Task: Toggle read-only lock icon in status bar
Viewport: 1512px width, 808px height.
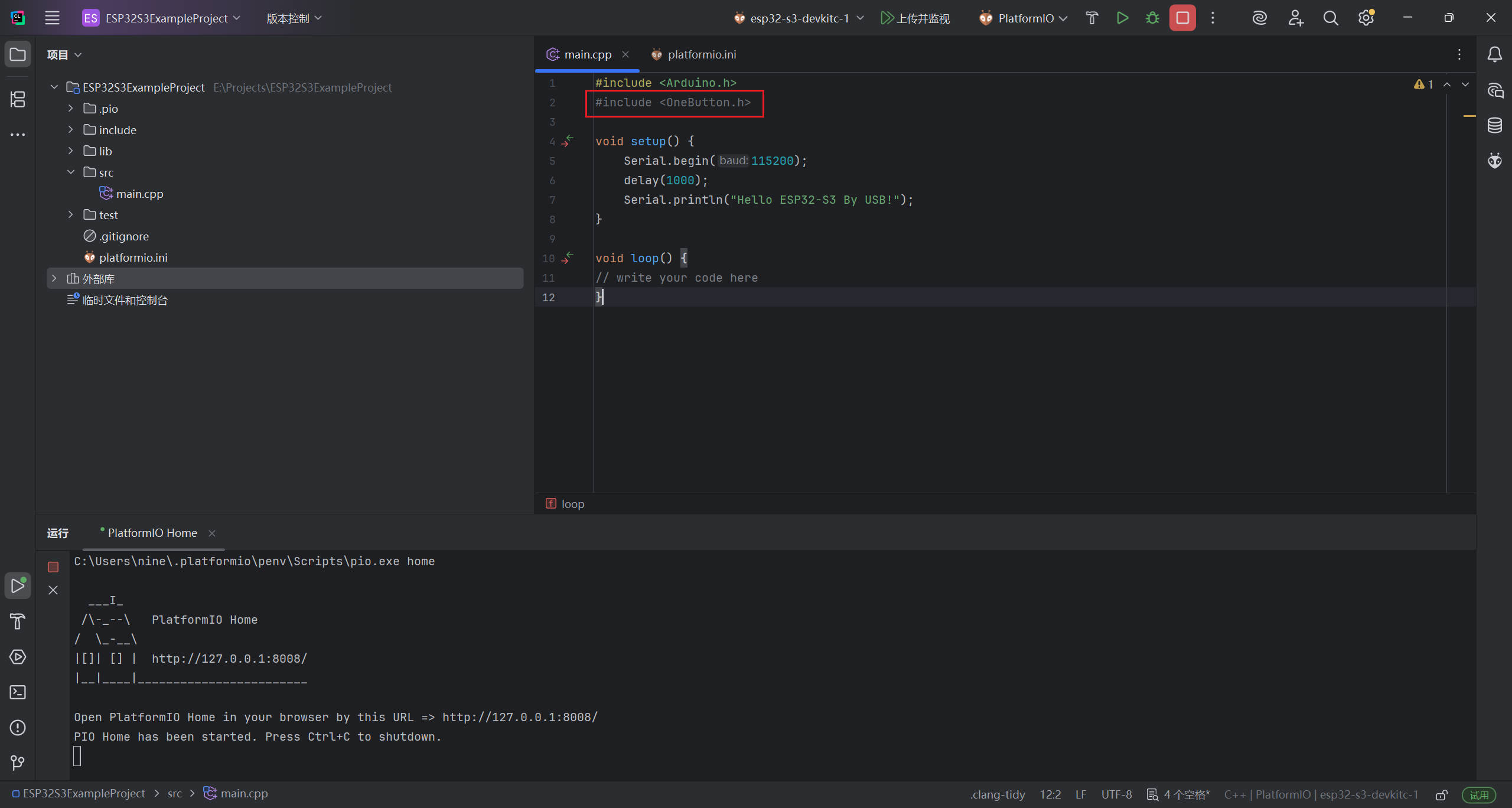Action: (x=1442, y=794)
